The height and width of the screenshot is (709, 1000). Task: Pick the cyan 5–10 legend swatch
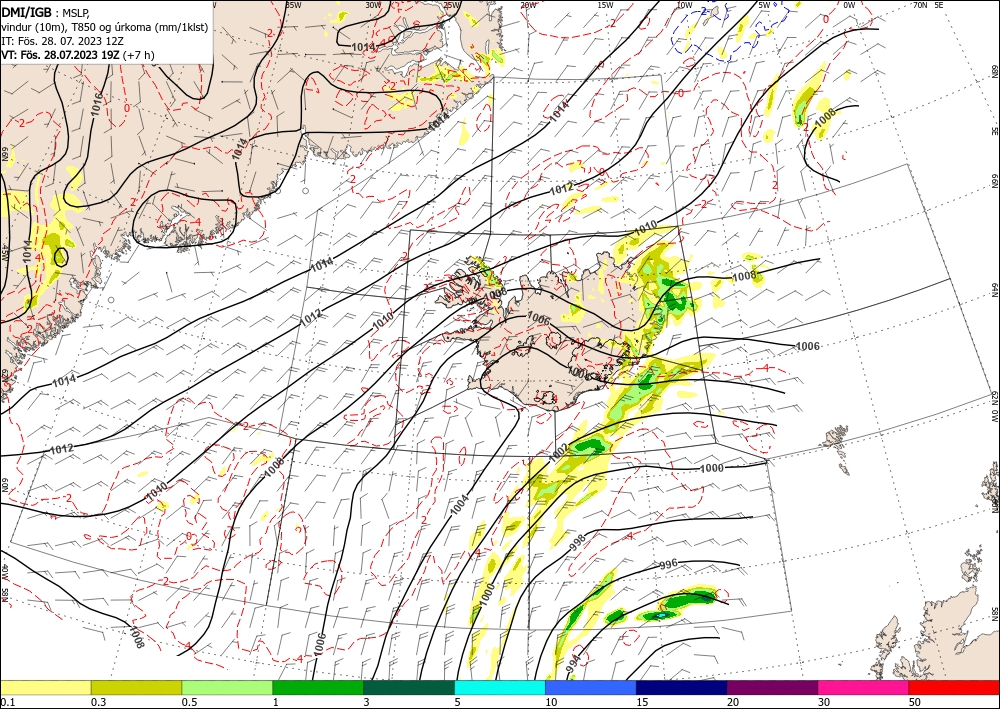pos(500,687)
